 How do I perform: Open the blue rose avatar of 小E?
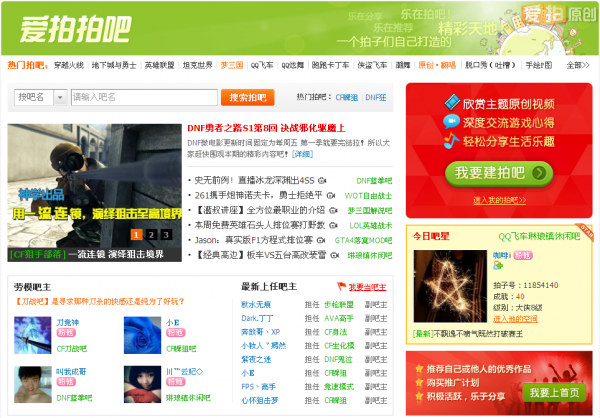(x=142, y=335)
